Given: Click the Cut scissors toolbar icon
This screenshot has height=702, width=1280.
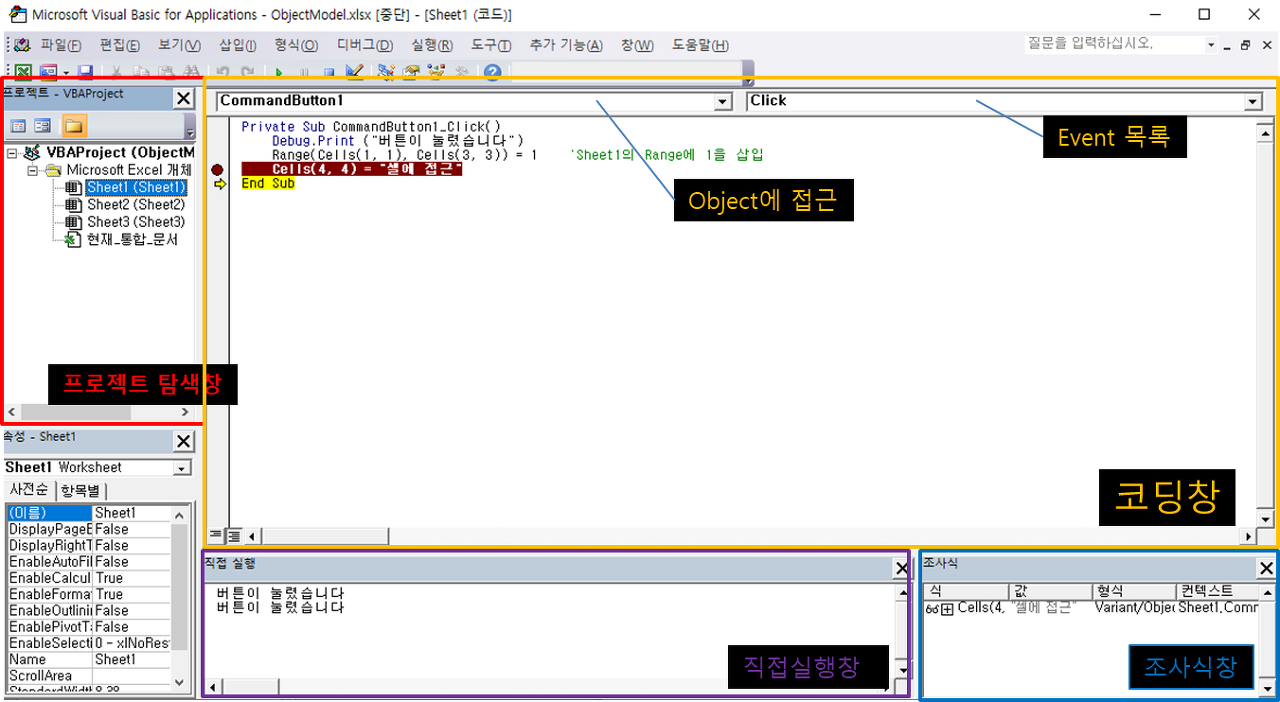Looking at the screenshot, I should [x=116, y=72].
